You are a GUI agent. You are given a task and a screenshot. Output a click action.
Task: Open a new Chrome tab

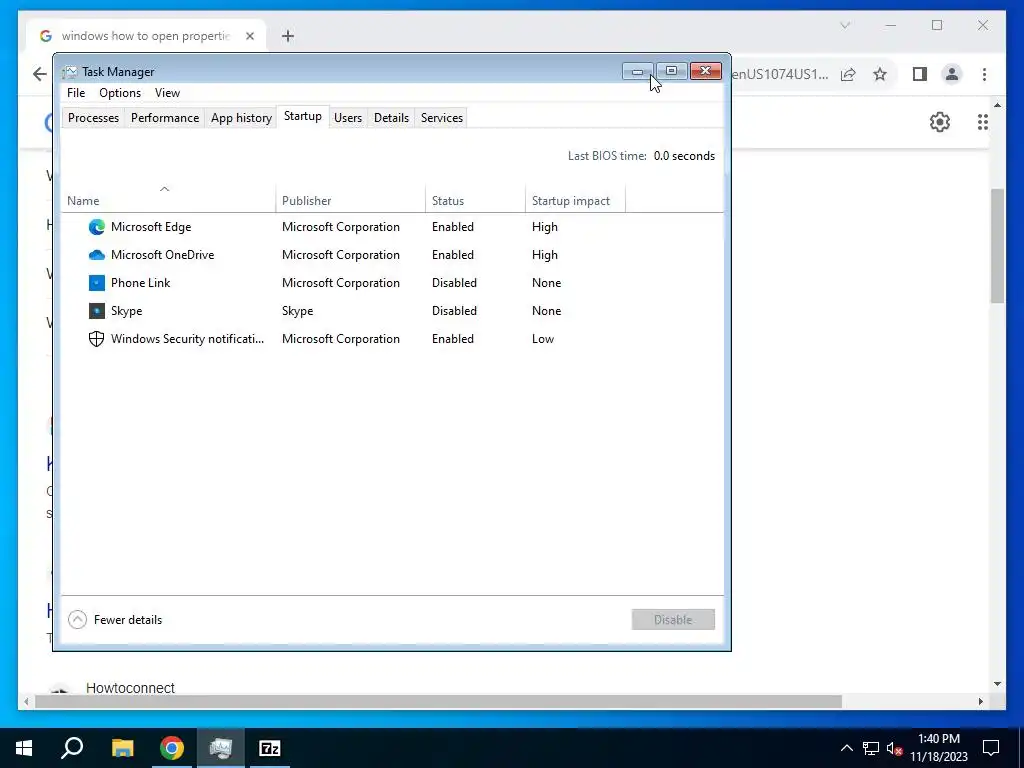pos(288,36)
